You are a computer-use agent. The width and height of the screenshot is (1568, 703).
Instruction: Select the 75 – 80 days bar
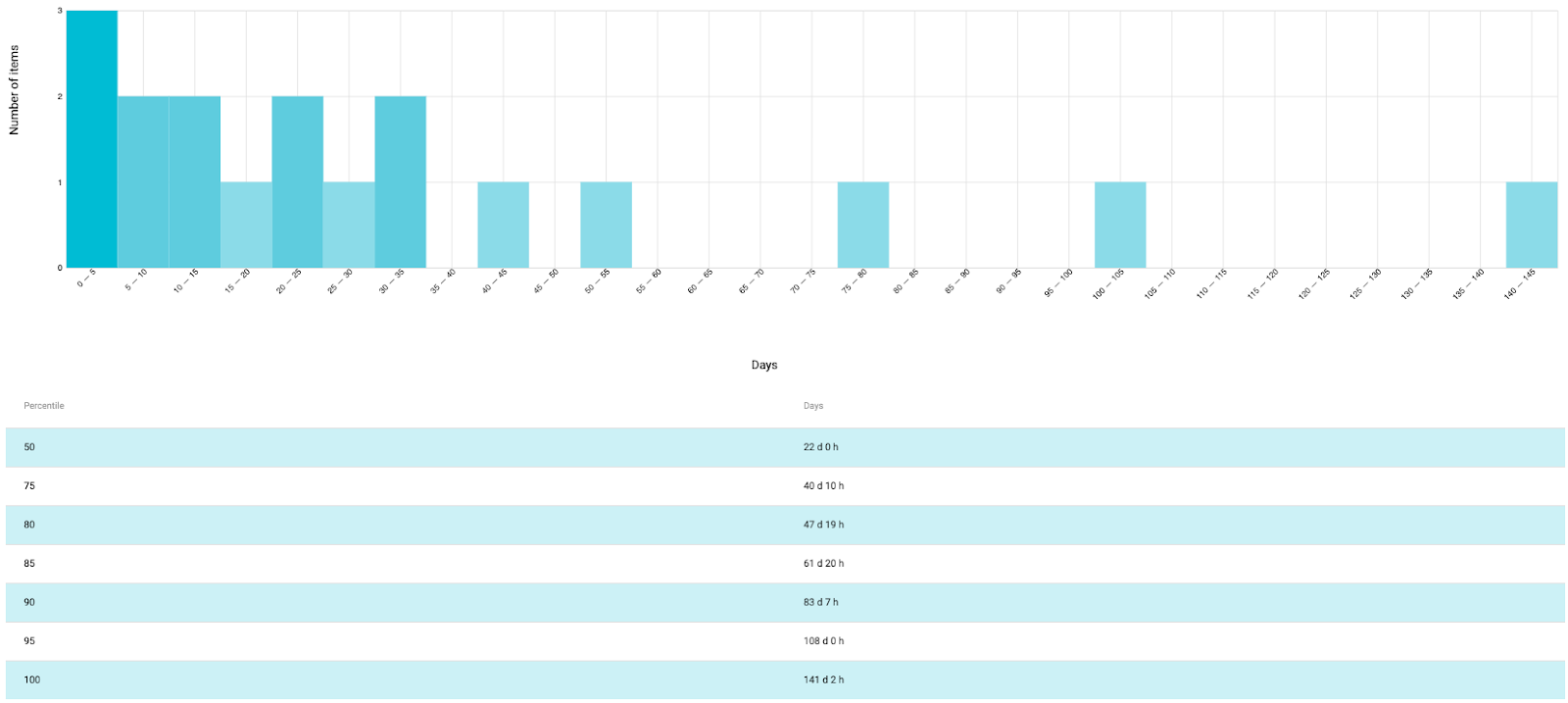[863, 225]
